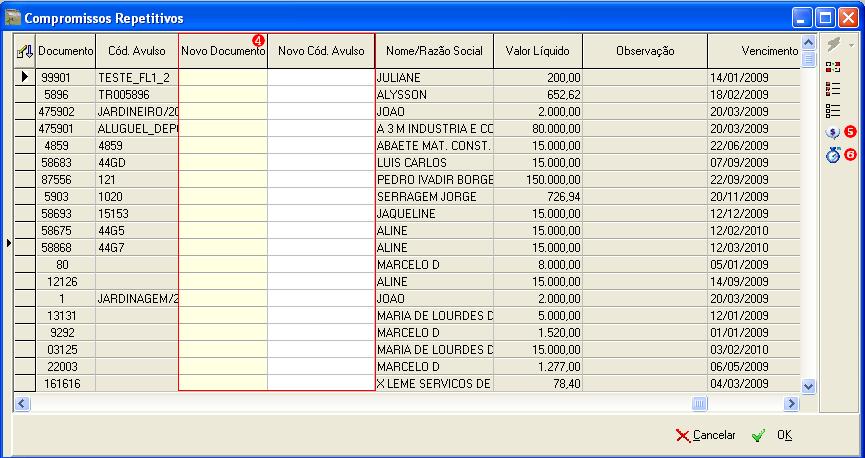Click the Vencimento column header
This screenshot has height=458, width=865.
click(x=769, y=51)
